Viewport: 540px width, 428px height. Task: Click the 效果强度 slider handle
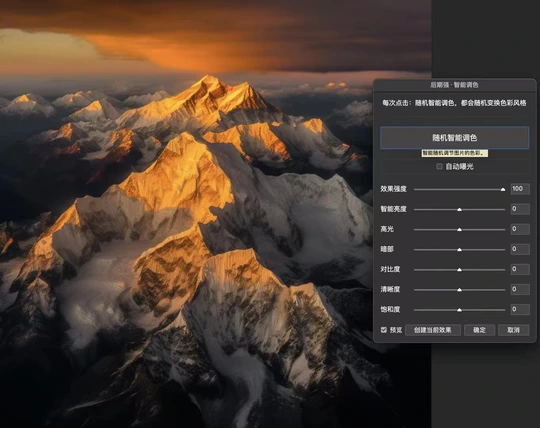click(503, 189)
